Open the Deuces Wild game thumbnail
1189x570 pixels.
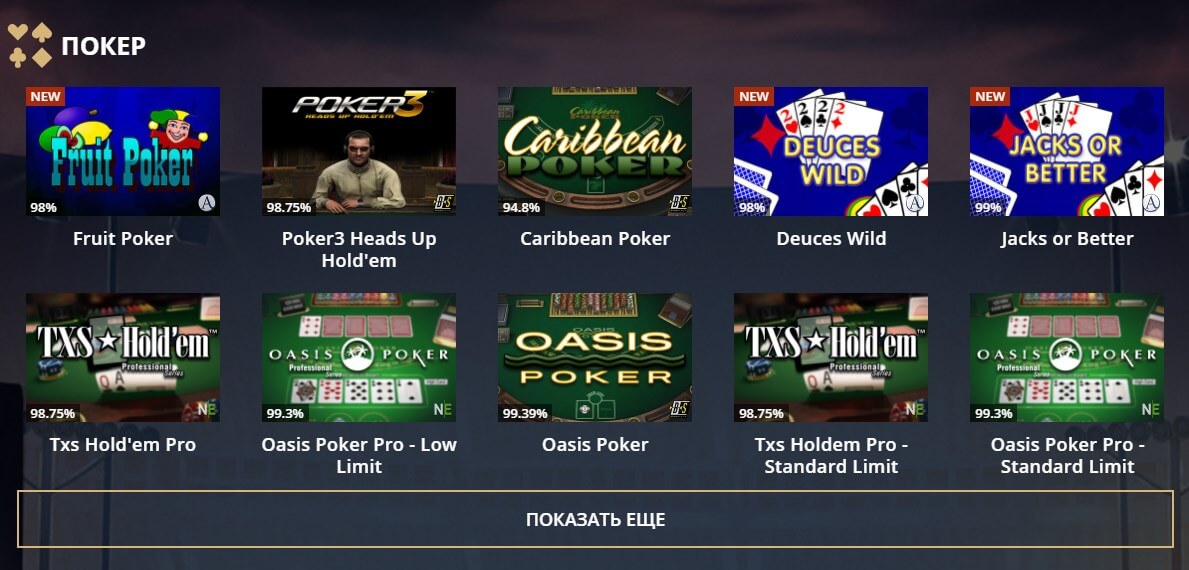830,151
